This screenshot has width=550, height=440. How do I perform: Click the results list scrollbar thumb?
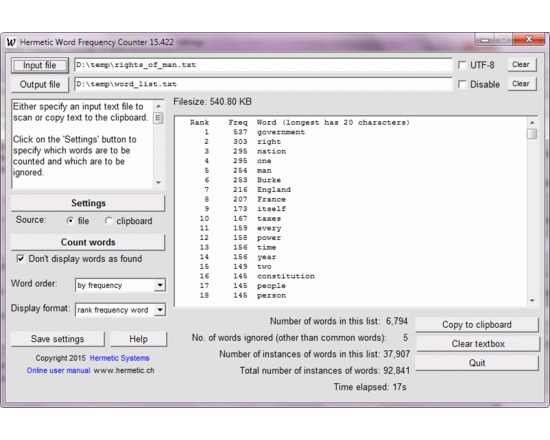tap(532, 134)
